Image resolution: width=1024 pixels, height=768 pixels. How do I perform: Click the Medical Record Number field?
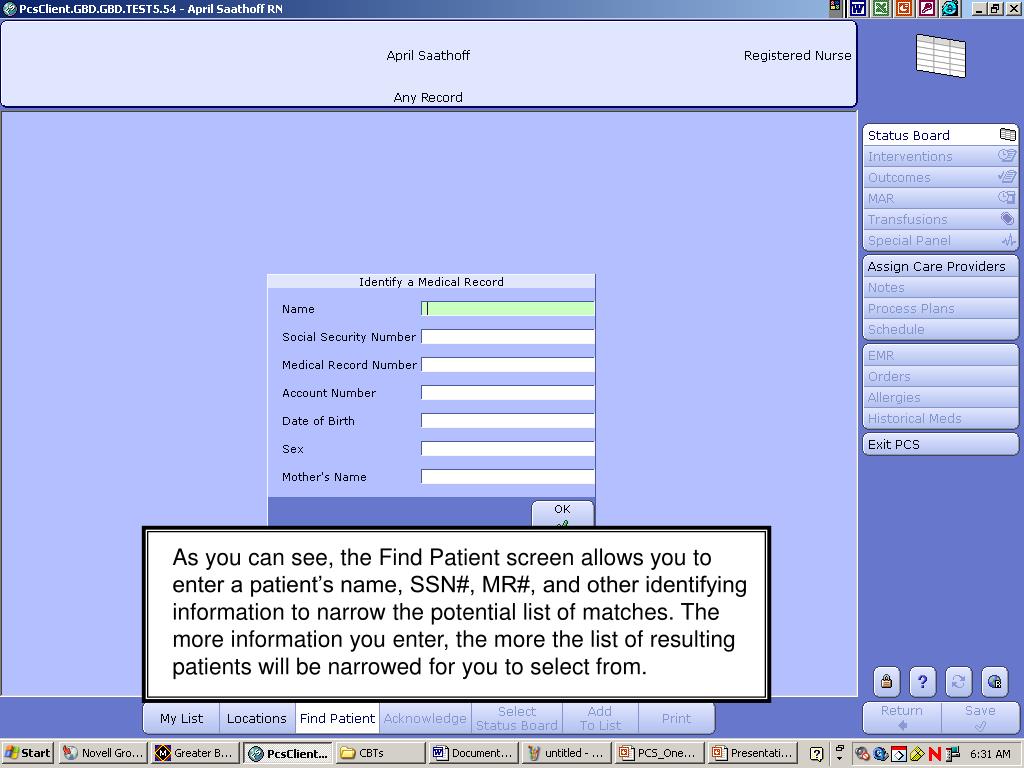[x=507, y=364]
